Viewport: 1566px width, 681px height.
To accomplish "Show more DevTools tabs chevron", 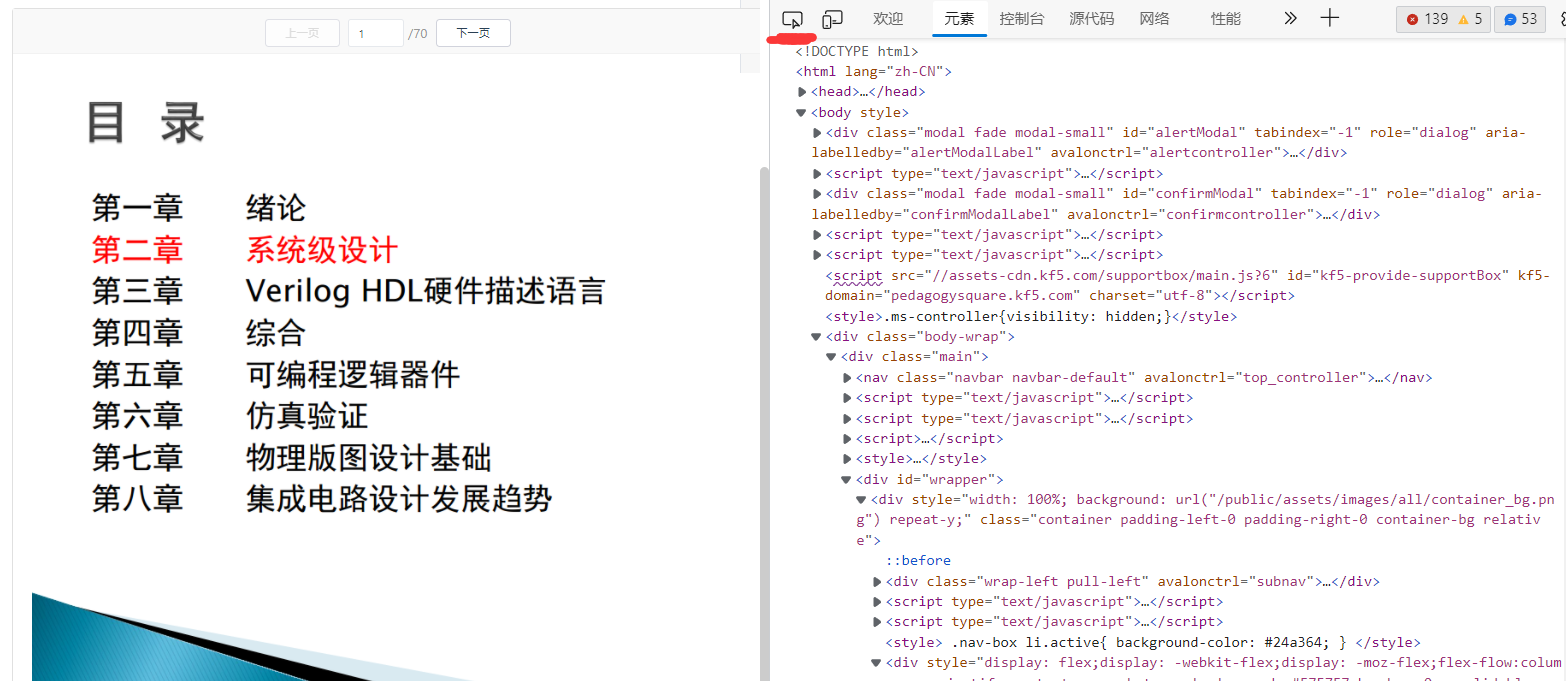I will pyautogui.click(x=1290, y=18).
